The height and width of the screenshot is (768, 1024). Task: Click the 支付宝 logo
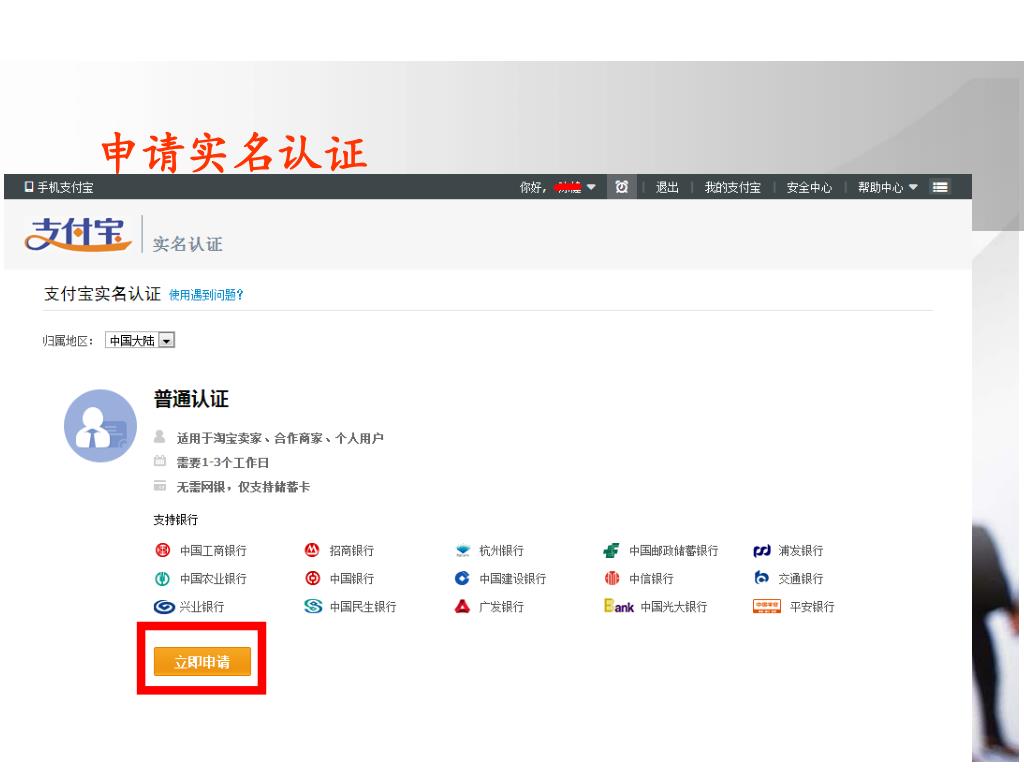[78, 234]
